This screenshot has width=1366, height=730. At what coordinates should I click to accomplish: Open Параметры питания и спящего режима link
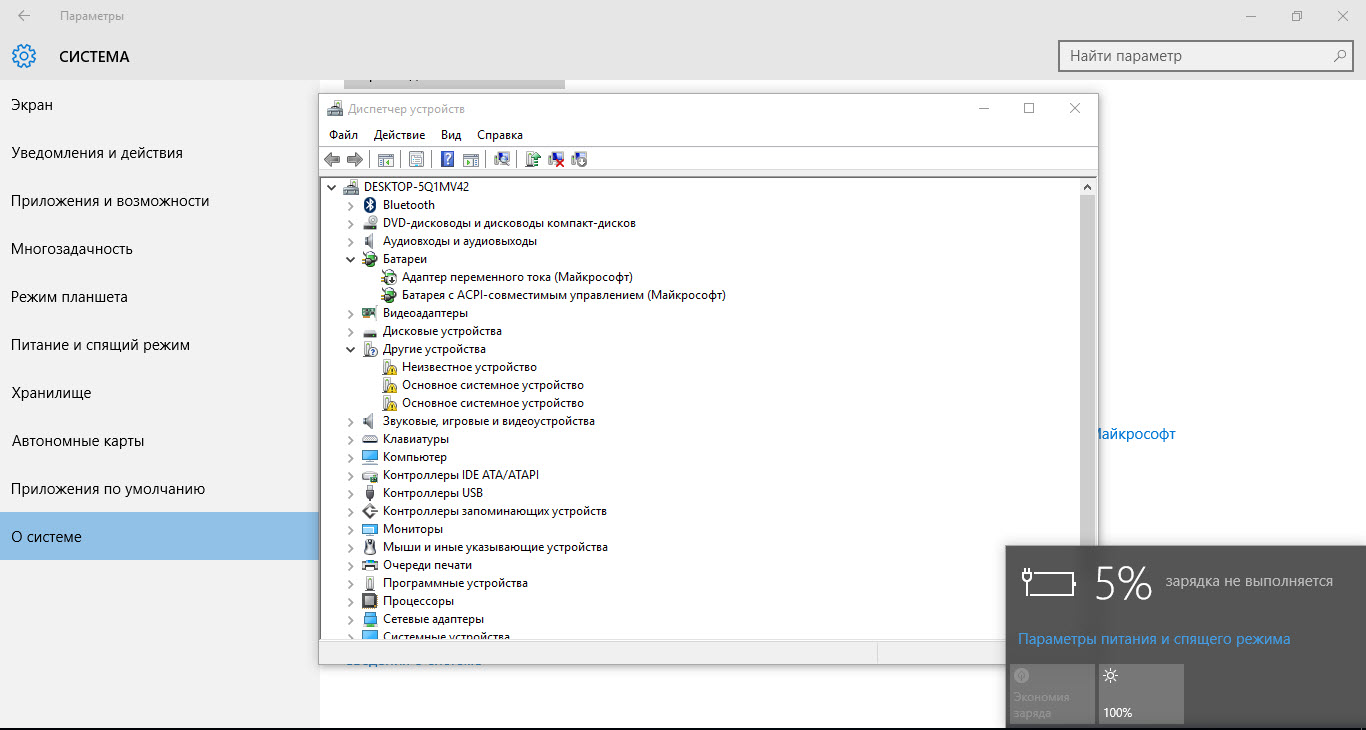pos(1153,639)
